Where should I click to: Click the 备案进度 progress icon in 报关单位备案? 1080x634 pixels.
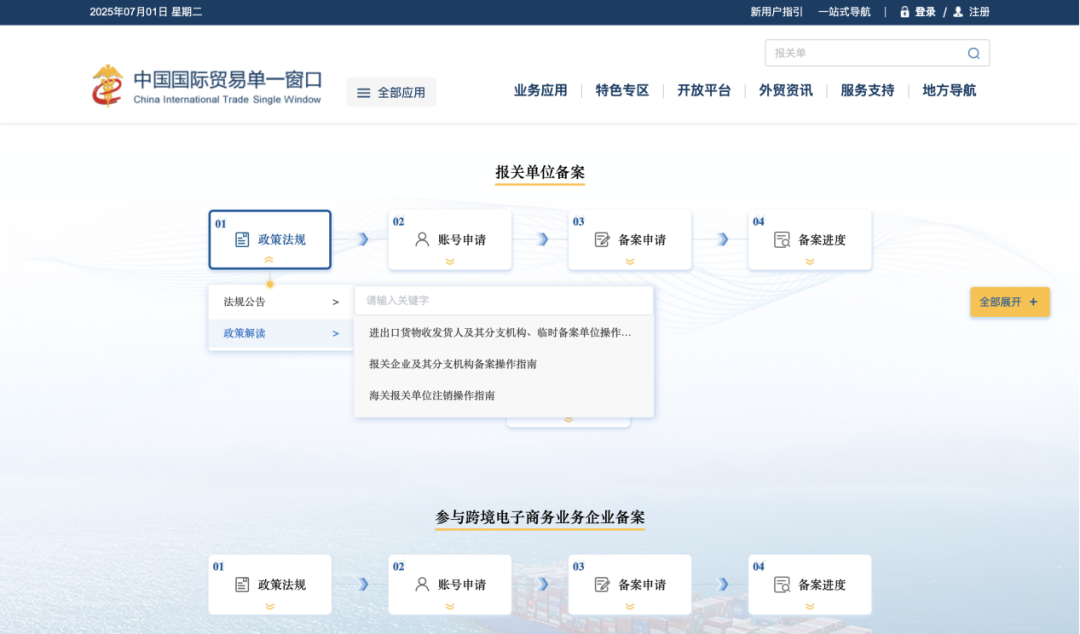click(x=781, y=239)
